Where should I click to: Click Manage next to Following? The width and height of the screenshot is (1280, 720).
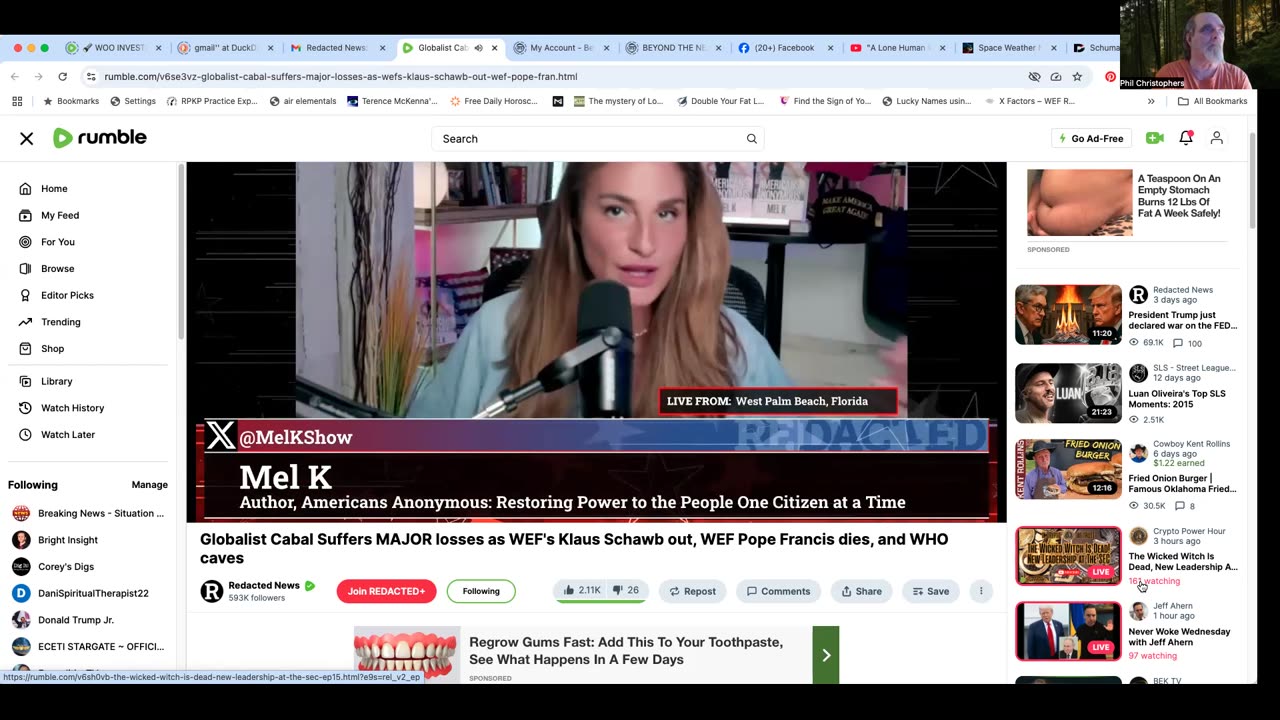pos(149,485)
